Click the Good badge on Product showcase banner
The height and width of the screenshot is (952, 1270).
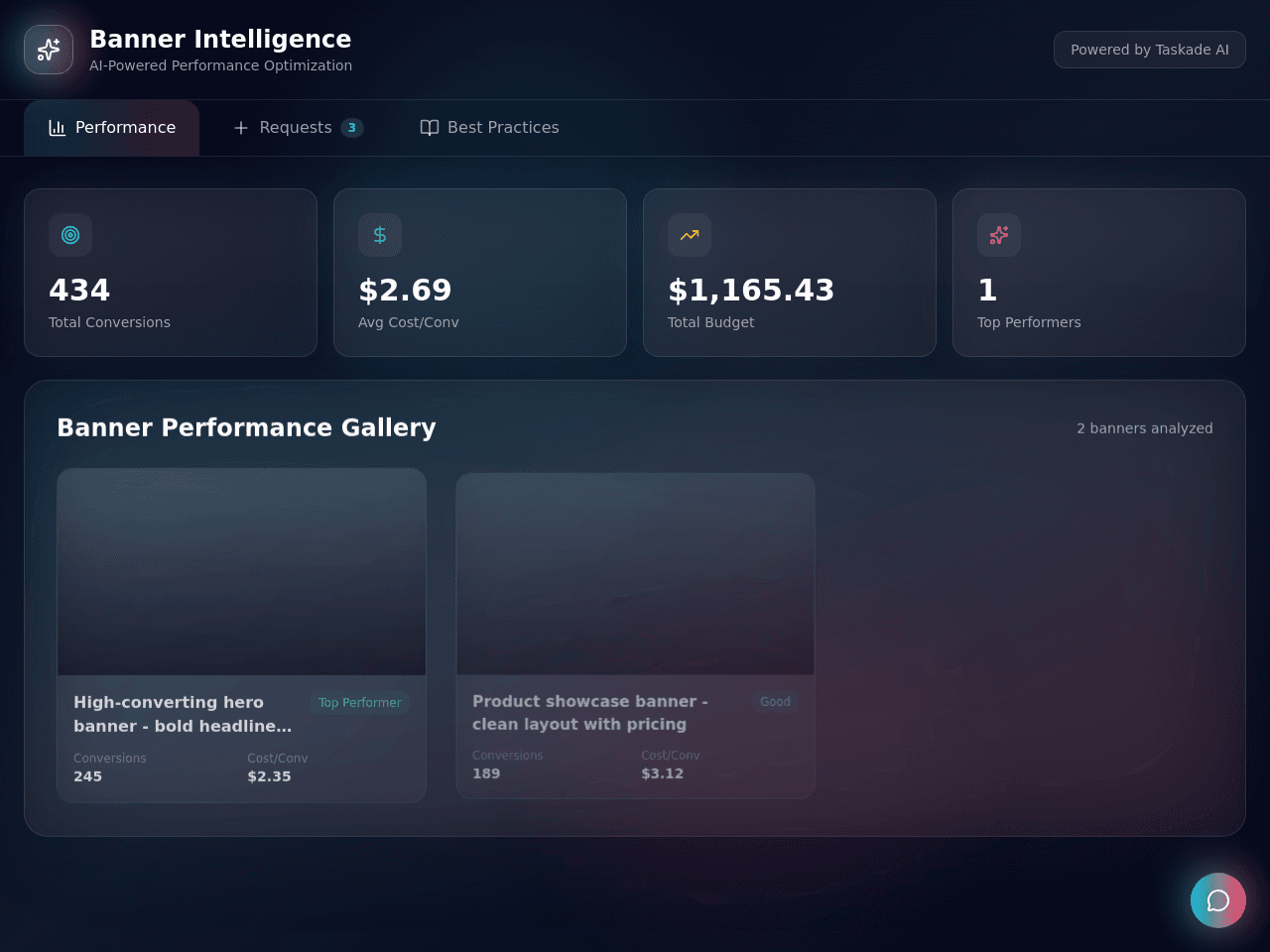click(776, 702)
